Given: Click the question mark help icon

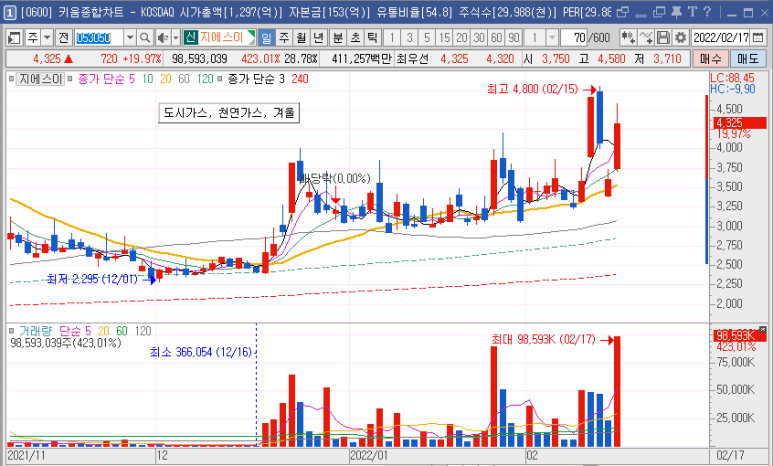Looking at the screenshot, I should point(707,12).
